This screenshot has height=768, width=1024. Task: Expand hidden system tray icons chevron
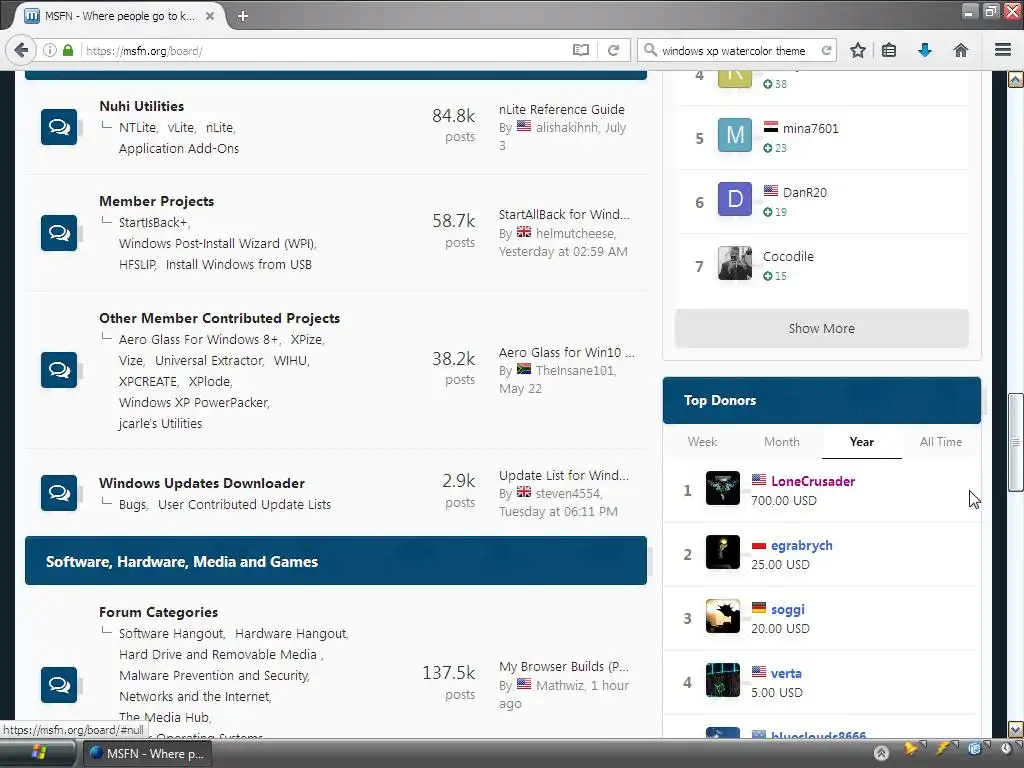881,753
